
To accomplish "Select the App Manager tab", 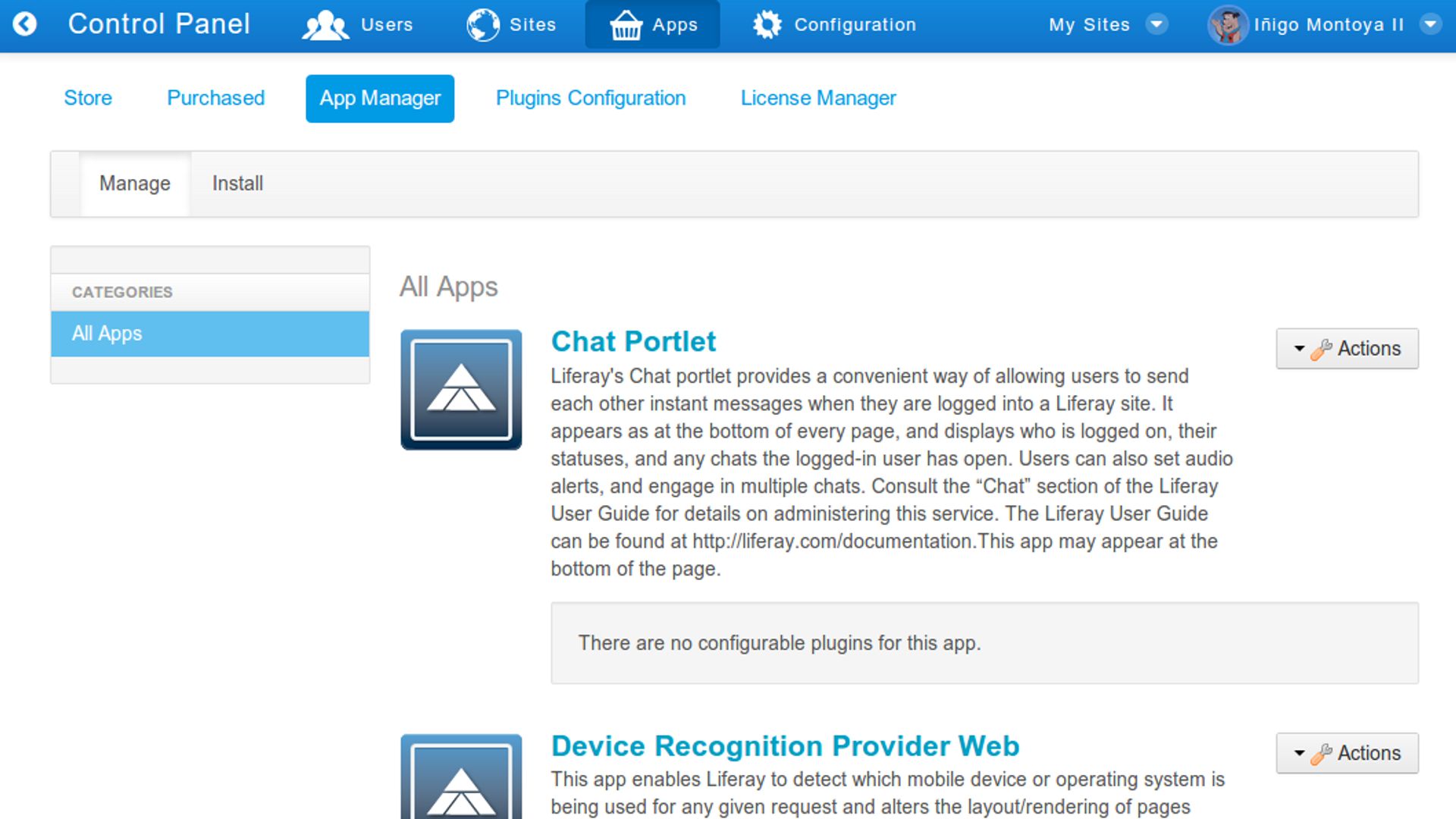I will (x=380, y=99).
